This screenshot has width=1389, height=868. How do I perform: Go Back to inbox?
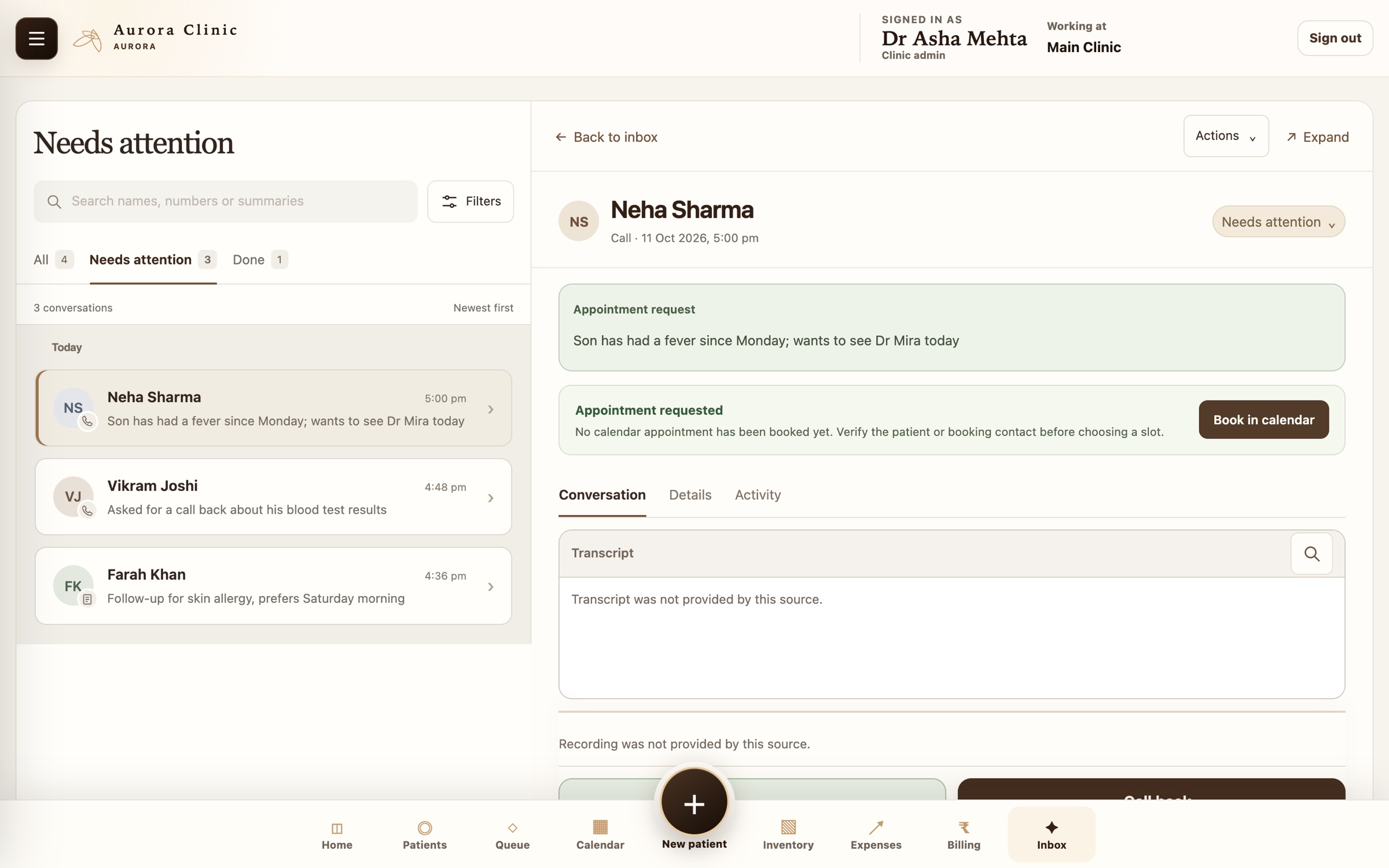607,137
